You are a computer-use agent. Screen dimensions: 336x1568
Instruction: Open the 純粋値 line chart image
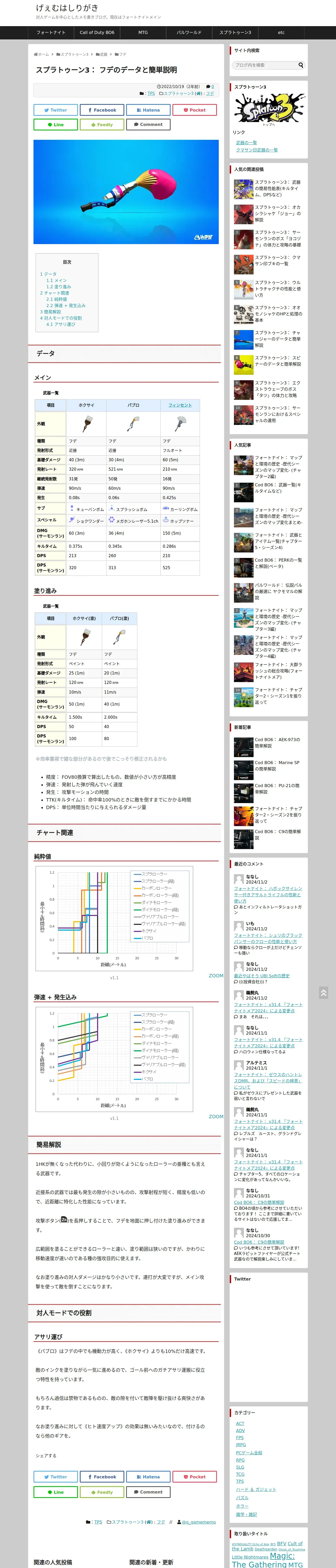pos(115,919)
